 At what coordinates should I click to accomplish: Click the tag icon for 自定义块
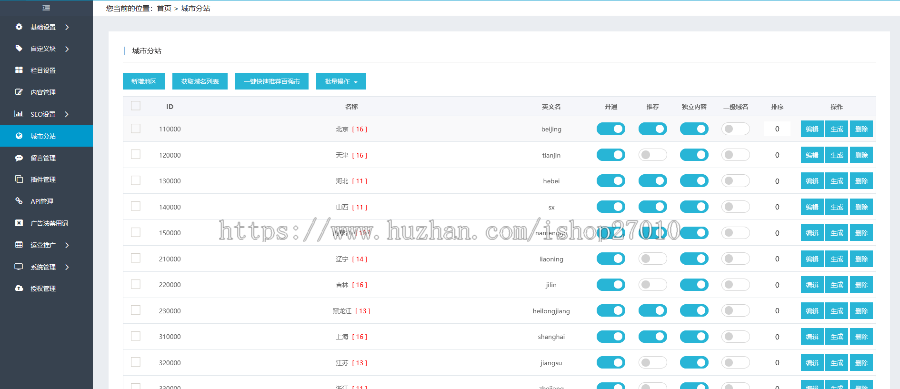point(19,49)
